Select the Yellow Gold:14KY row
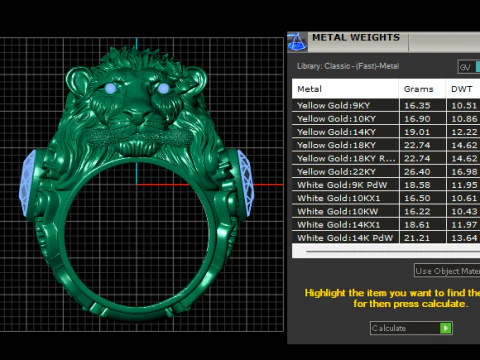The image size is (480, 360). click(386, 132)
